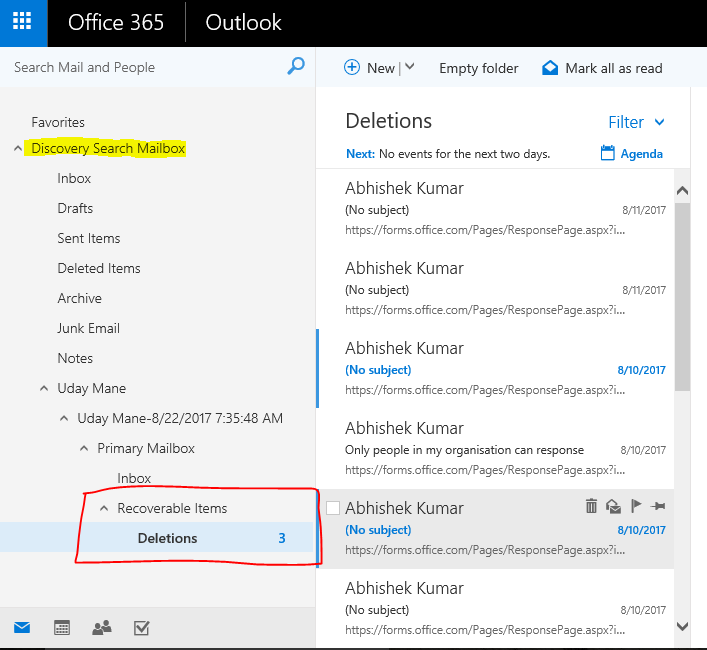Image resolution: width=707 pixels, height=650 pixels.
Task: Flag the hovered Abhishek Kumar message
Action: 636,506
